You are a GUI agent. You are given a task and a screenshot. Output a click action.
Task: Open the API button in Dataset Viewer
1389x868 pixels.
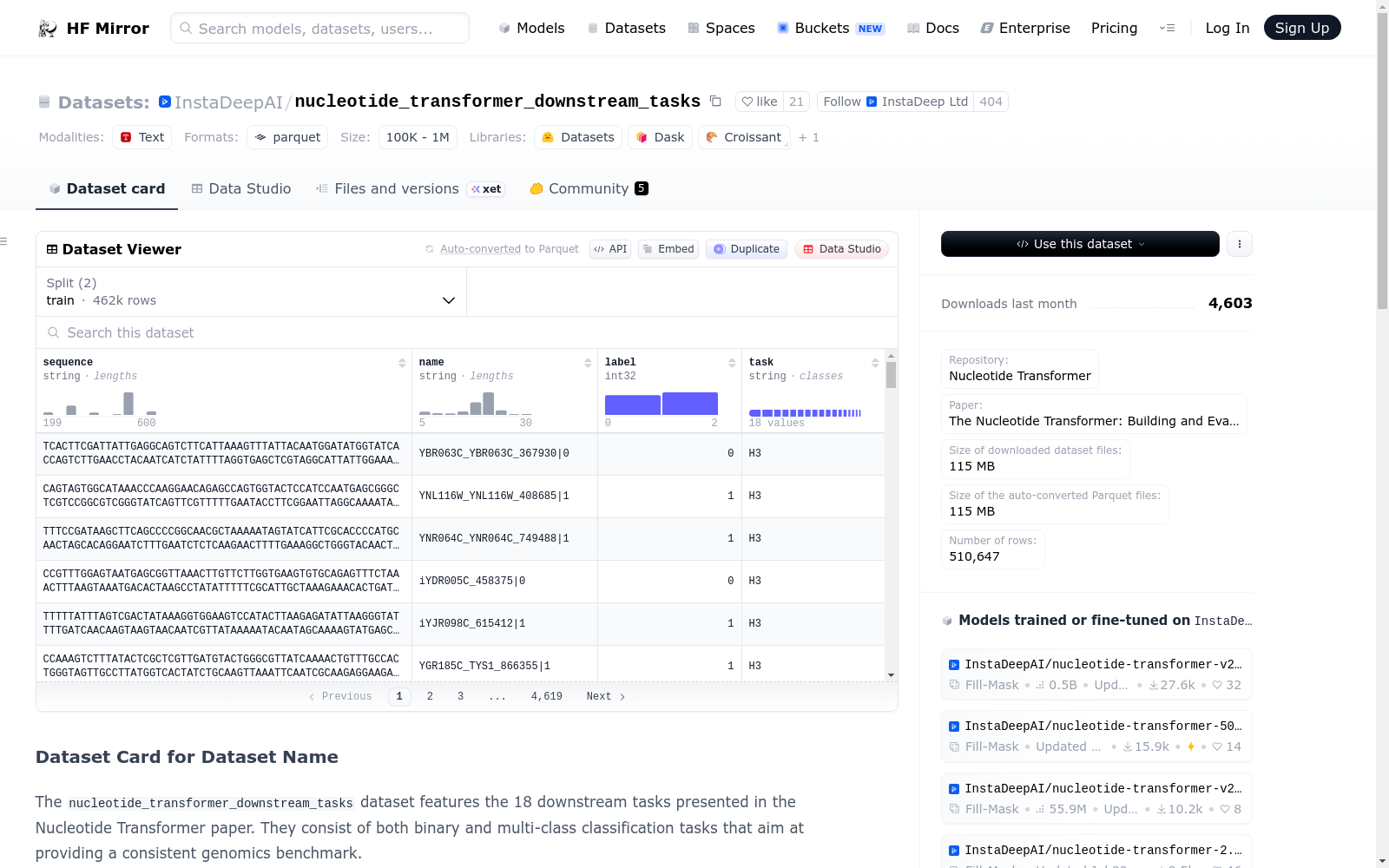pos(610,249)
